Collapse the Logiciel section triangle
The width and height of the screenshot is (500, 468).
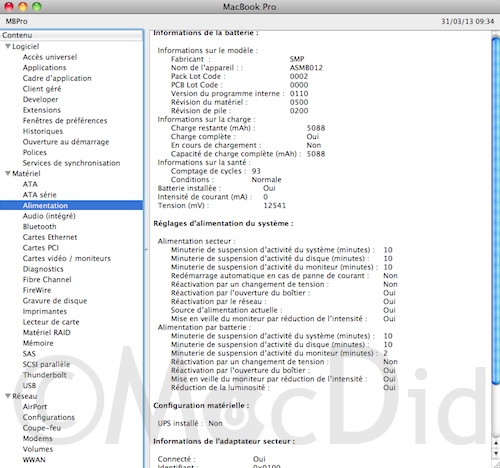pyautogui.click(x=8, y=47)
